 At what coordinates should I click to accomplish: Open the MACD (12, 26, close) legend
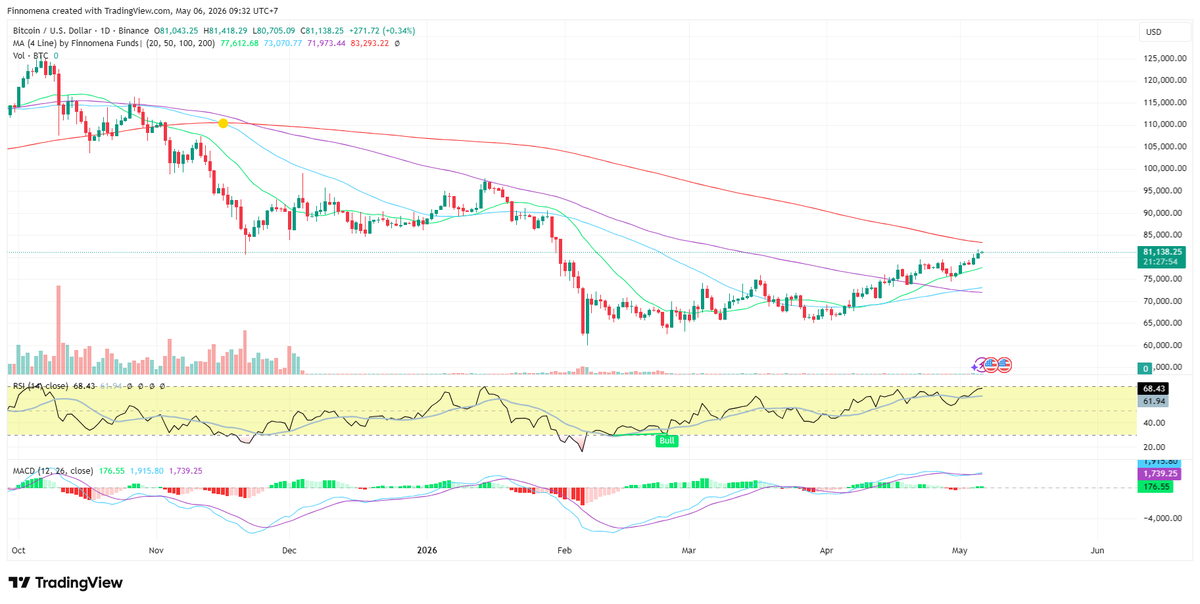tap(53, 470)
